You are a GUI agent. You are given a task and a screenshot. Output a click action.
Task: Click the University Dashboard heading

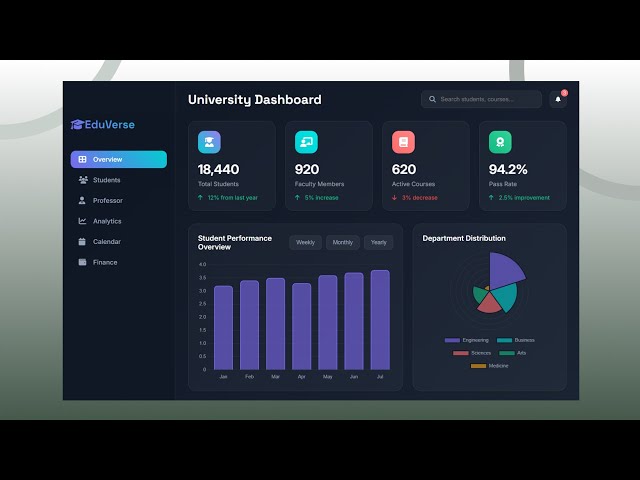(255, 100)
